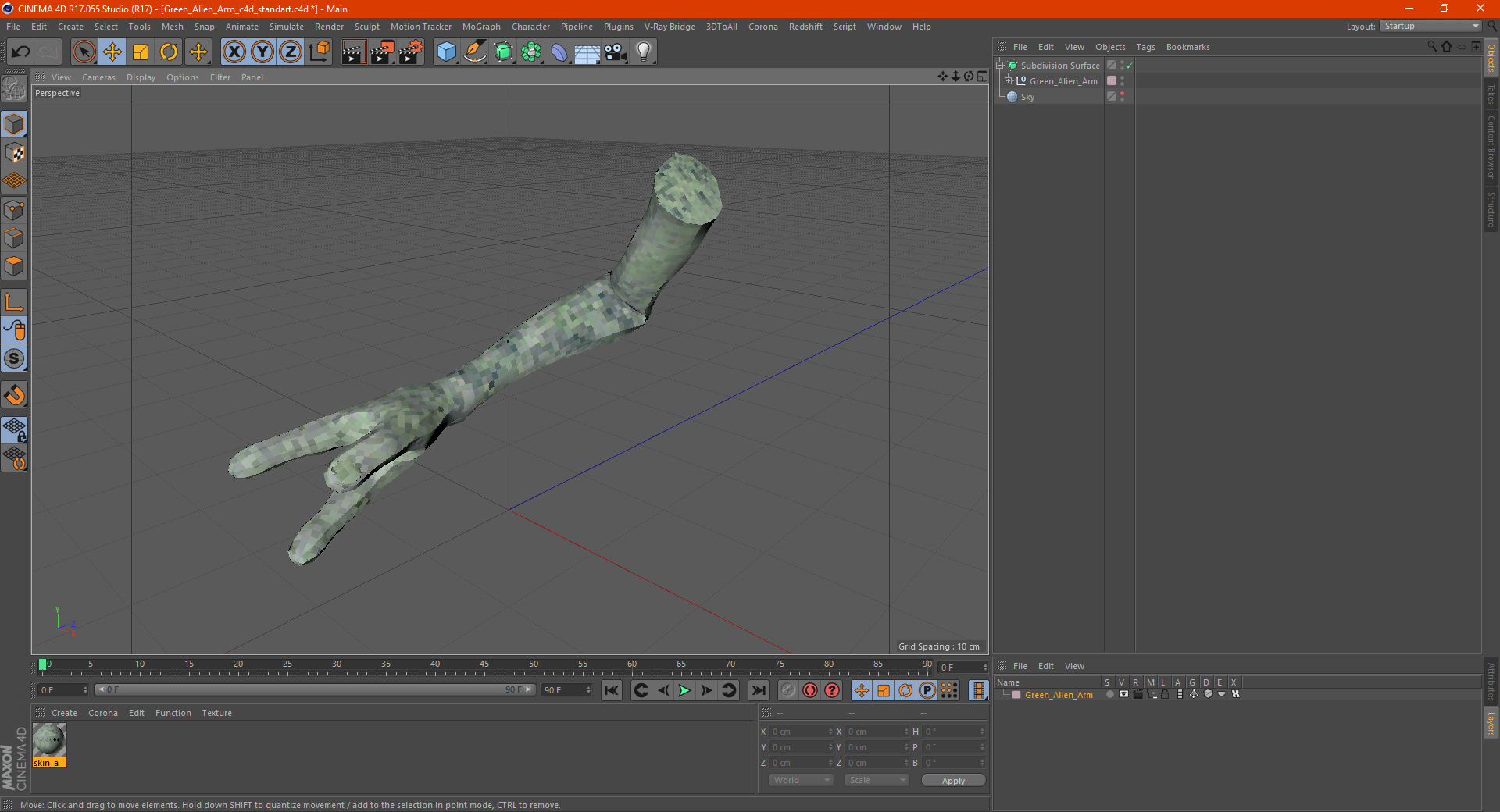Image resolution: width=1500 pixels, height=812 pixels.
Task: Toggle Sky object visibility dots
Action: click(1123, 96)
